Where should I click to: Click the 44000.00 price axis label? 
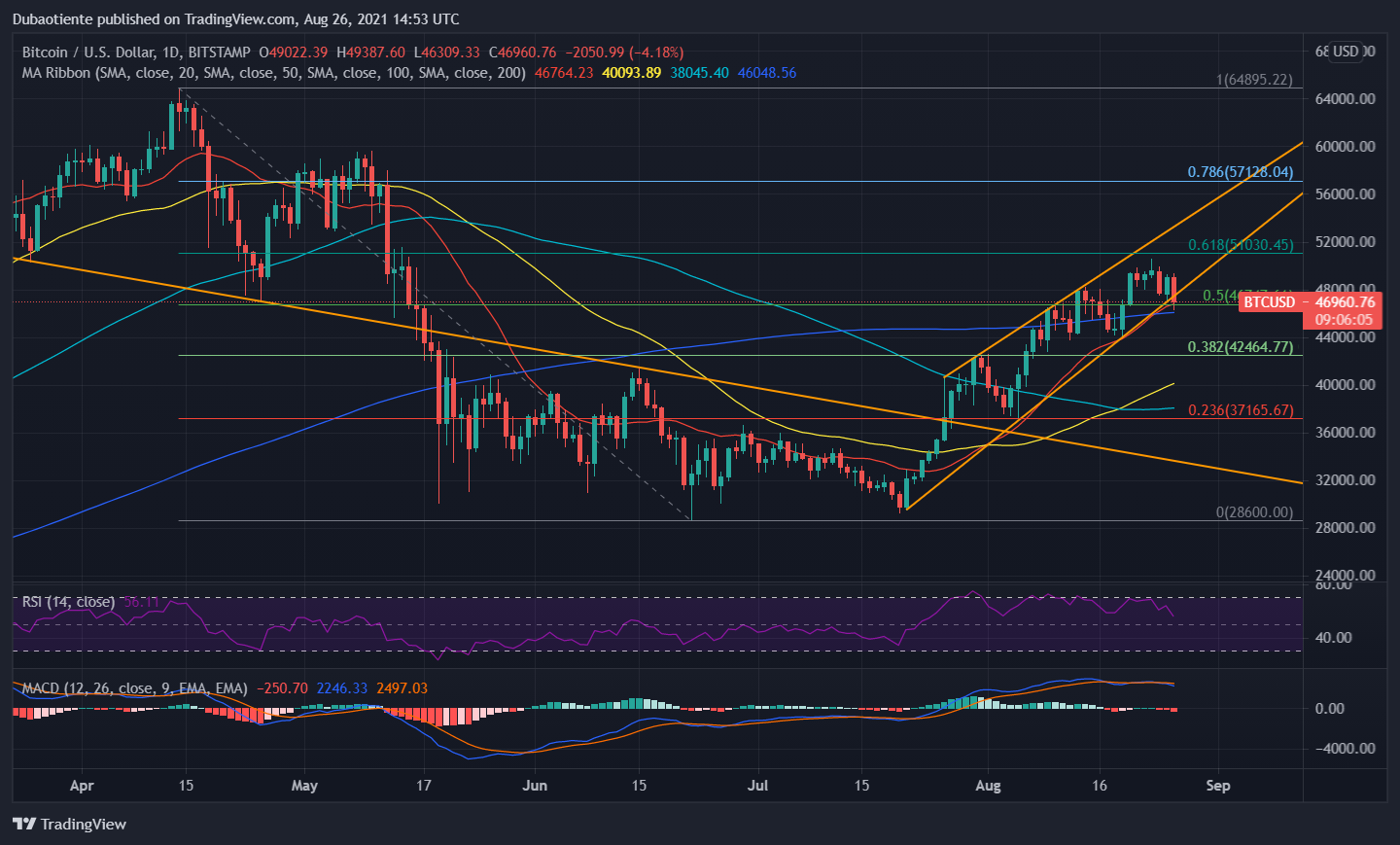point(1346,336)
